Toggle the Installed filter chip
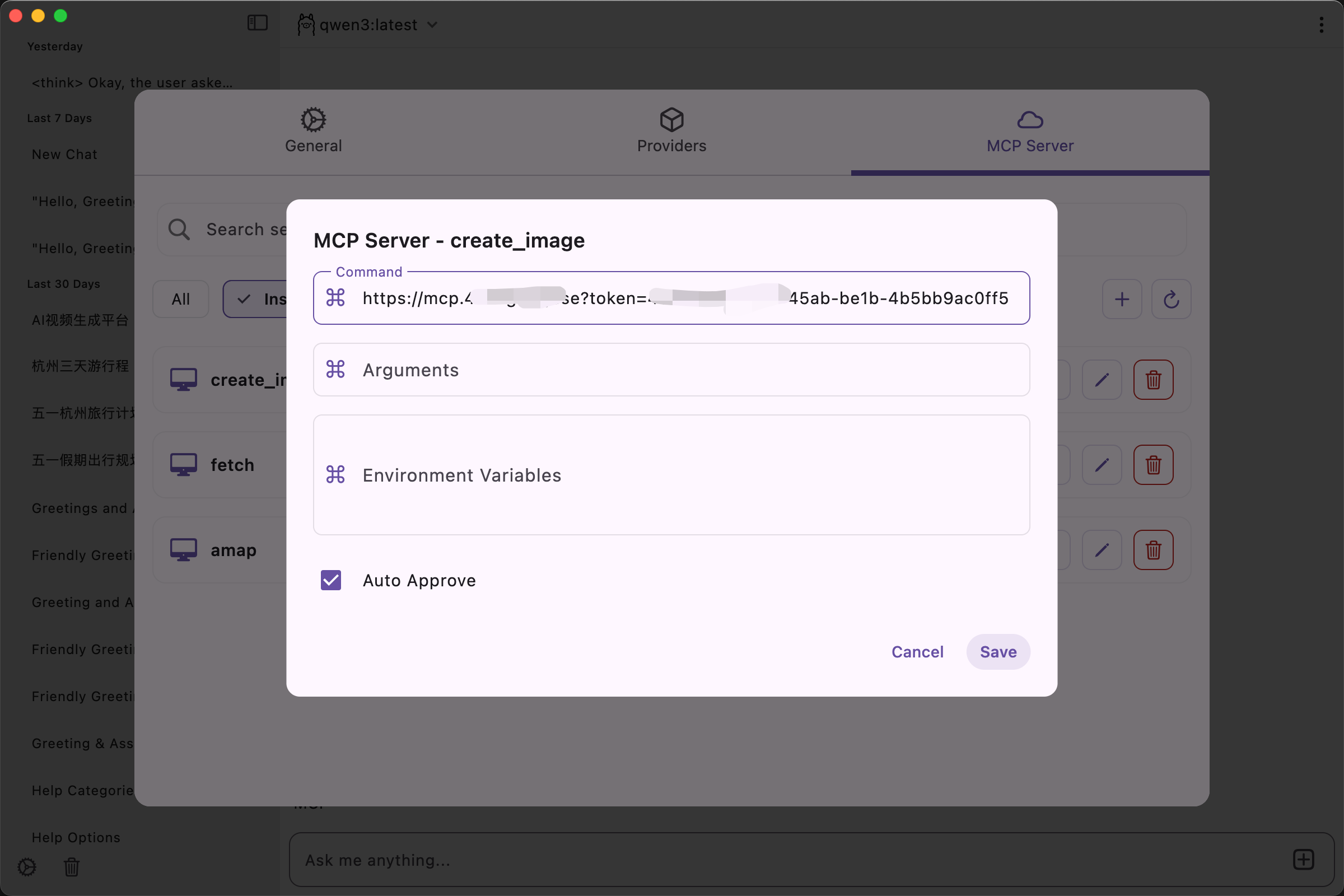The image size is (1344, 896). click(x=257, y=299)
